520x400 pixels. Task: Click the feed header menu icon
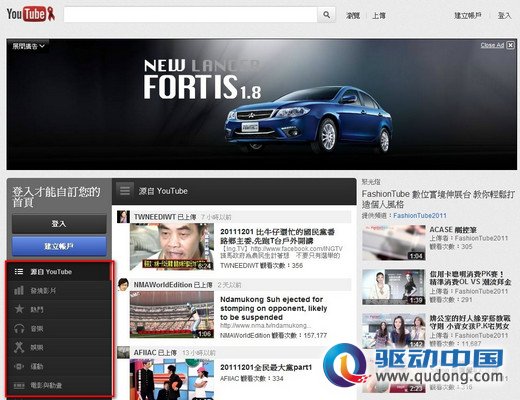click(x=125, y=191)
